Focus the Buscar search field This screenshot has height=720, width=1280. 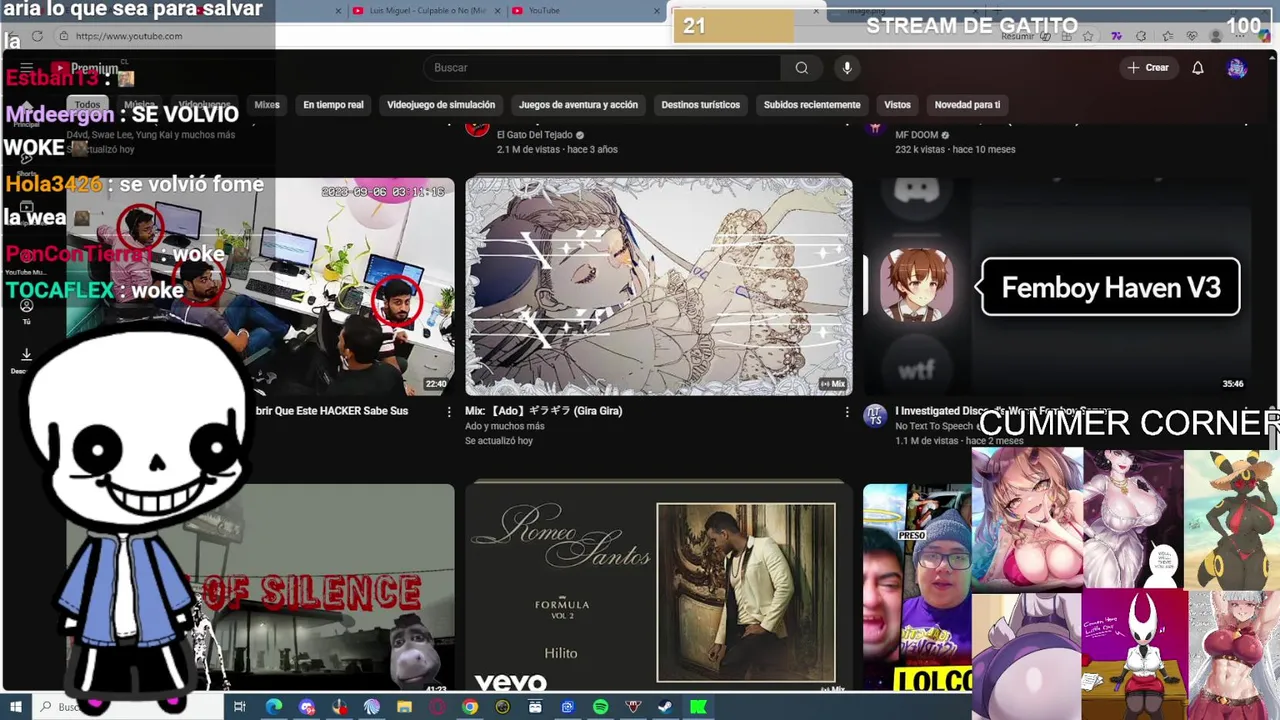602,68
